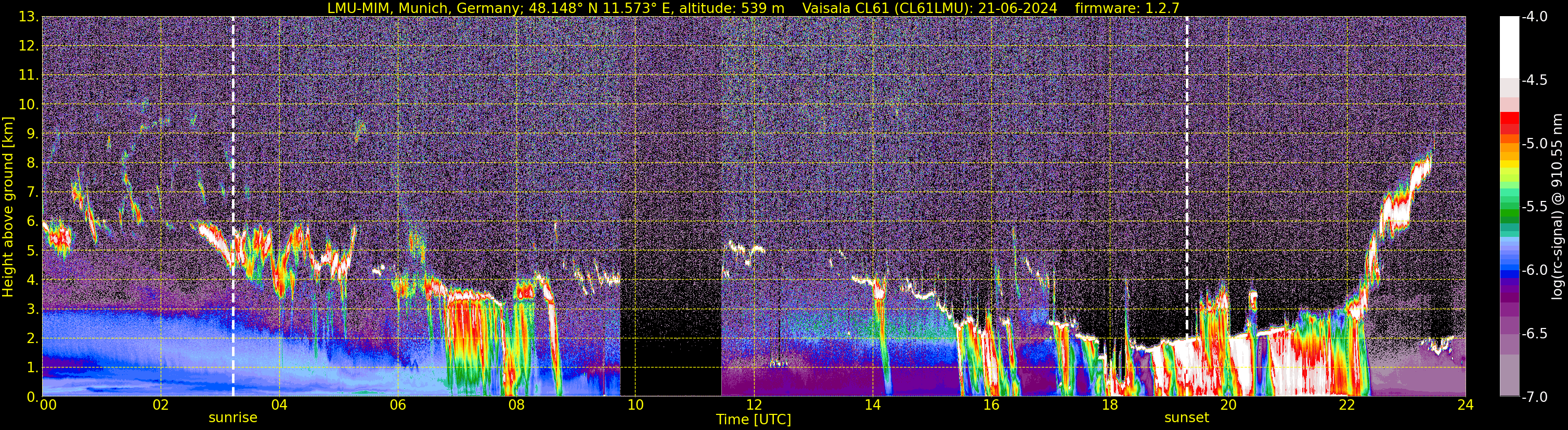Click the "08" time axis tick label
The height and width of the screenshot is (430, 1568).
(x=517, y=405)
